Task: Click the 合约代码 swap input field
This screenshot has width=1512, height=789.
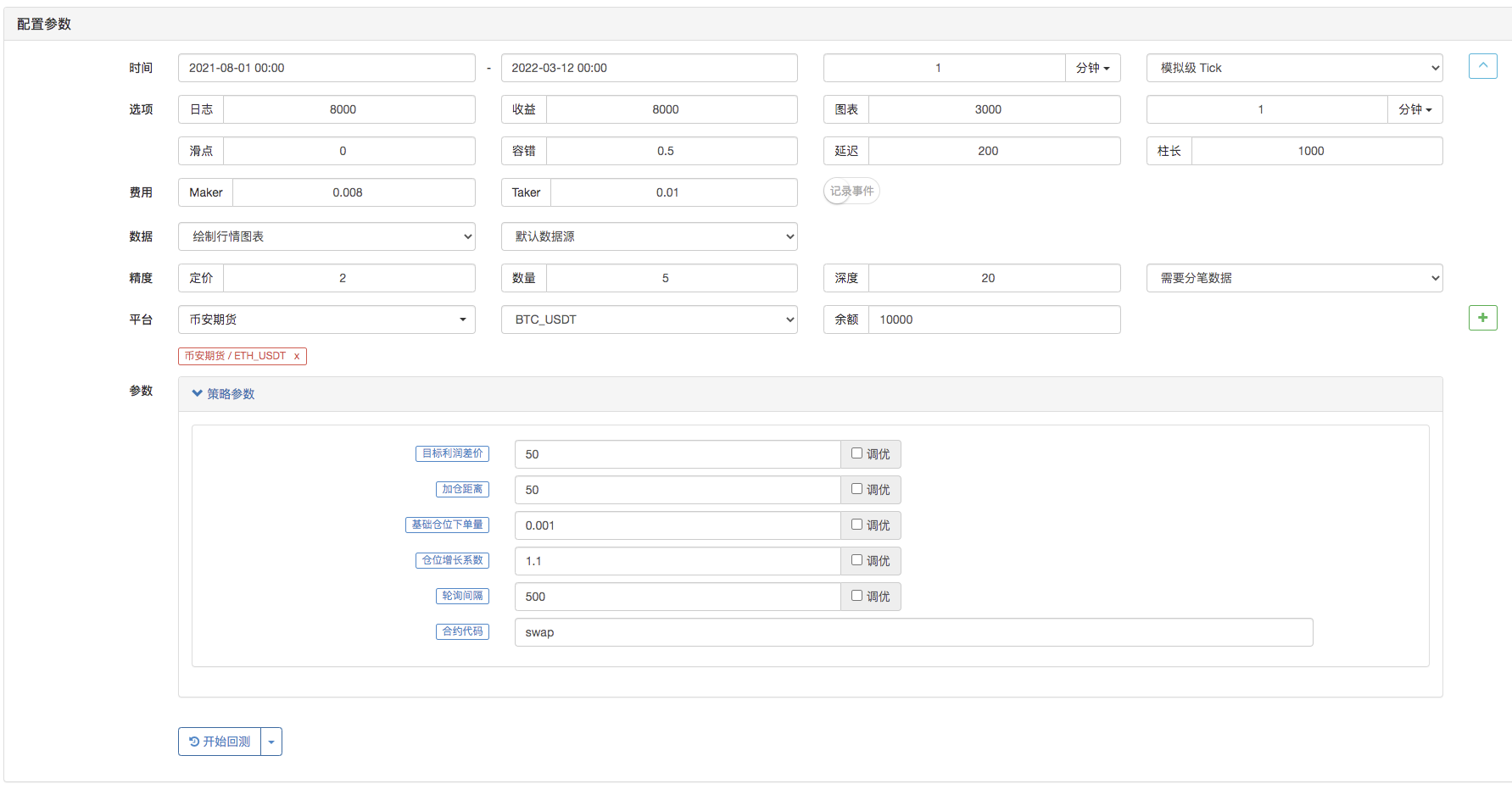Action: pos(913,632)
